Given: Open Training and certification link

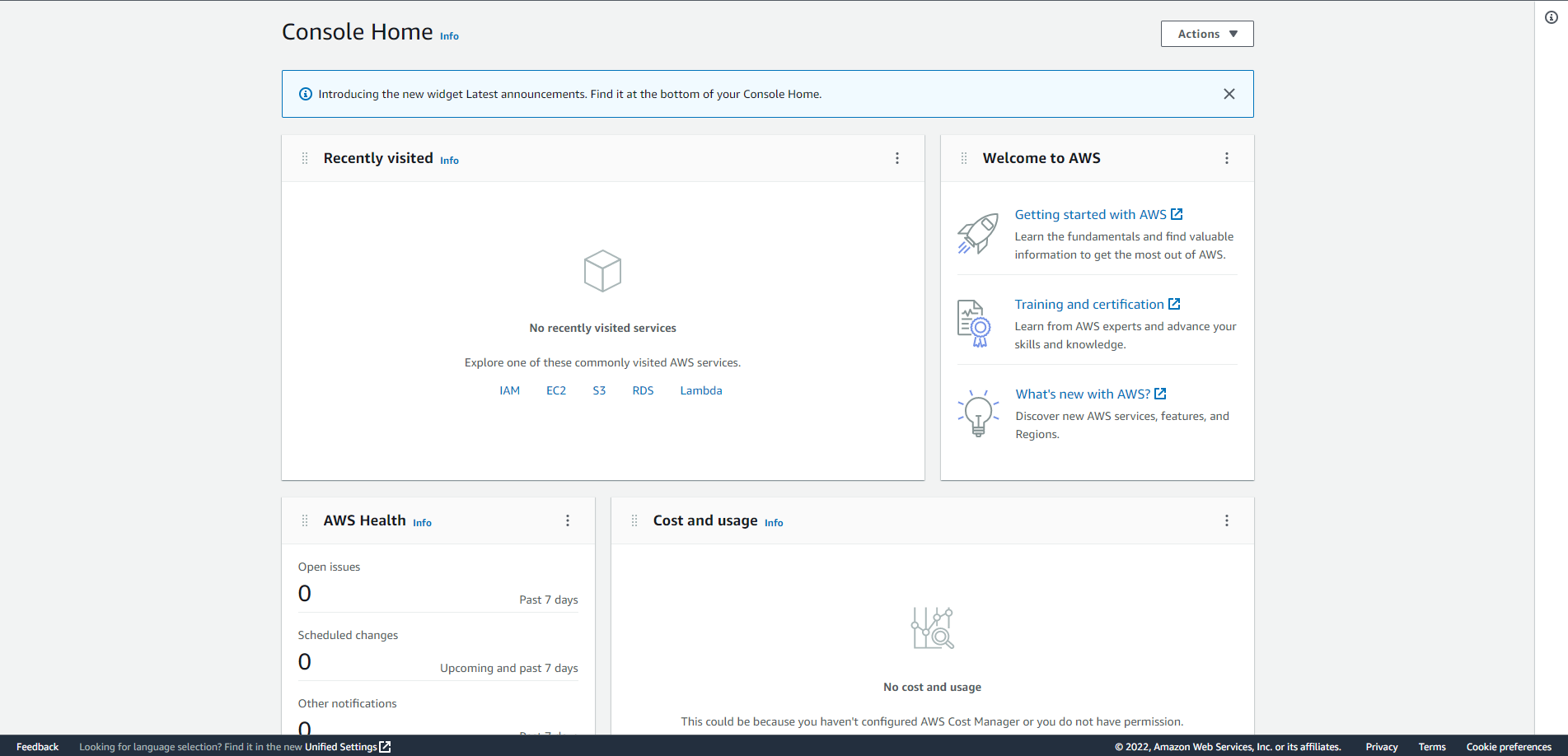Looking at the screenshot, I should [x=1098, y=304].
